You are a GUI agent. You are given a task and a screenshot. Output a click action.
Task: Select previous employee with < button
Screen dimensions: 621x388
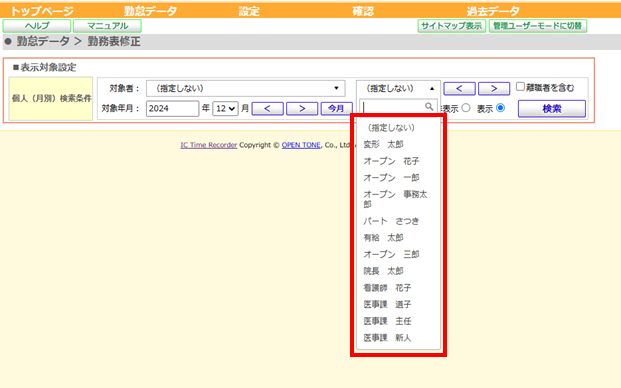coord(459,89)
